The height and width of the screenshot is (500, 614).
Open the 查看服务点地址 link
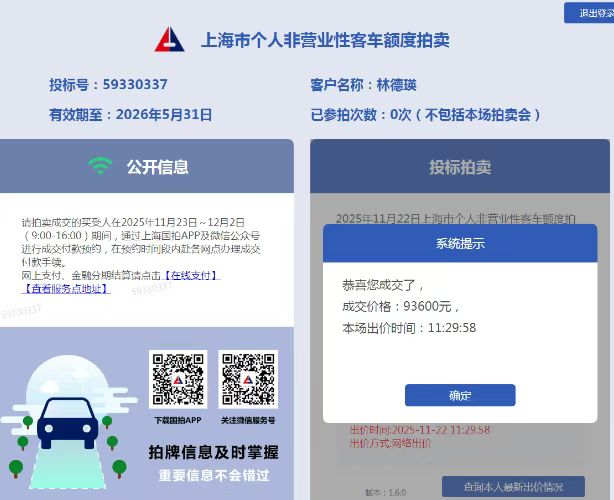66,289
